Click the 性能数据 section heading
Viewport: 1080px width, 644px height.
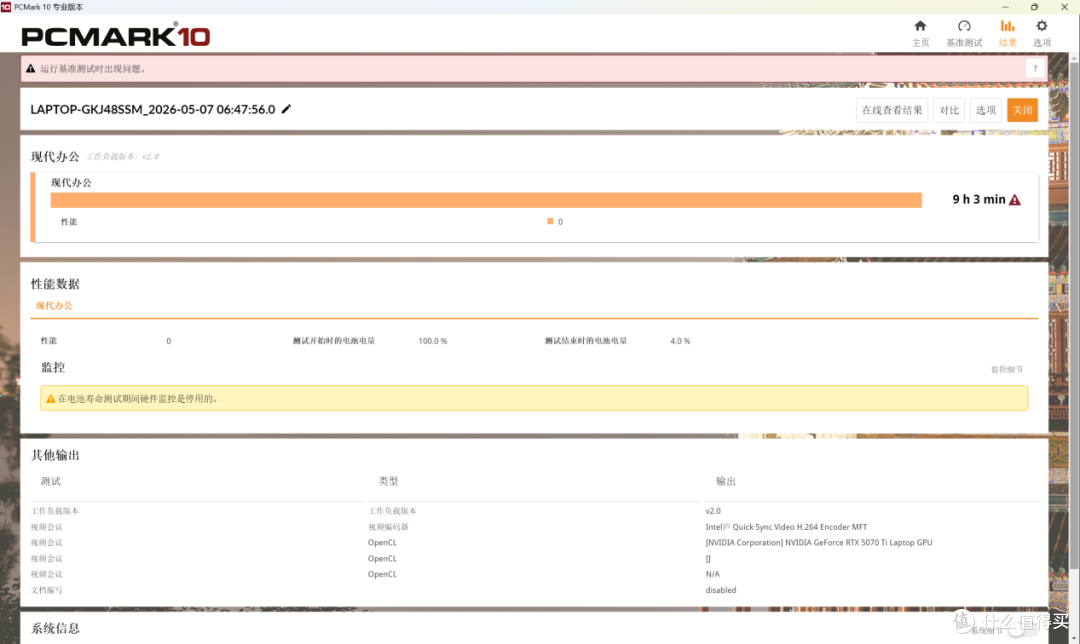(55, 284)
